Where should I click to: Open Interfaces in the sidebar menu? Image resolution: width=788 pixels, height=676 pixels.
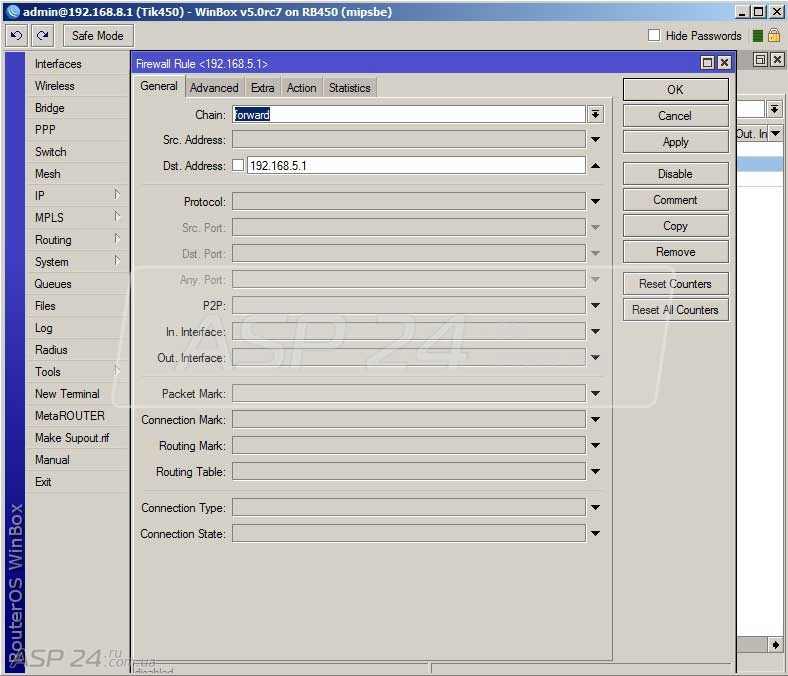click(58, 64)
